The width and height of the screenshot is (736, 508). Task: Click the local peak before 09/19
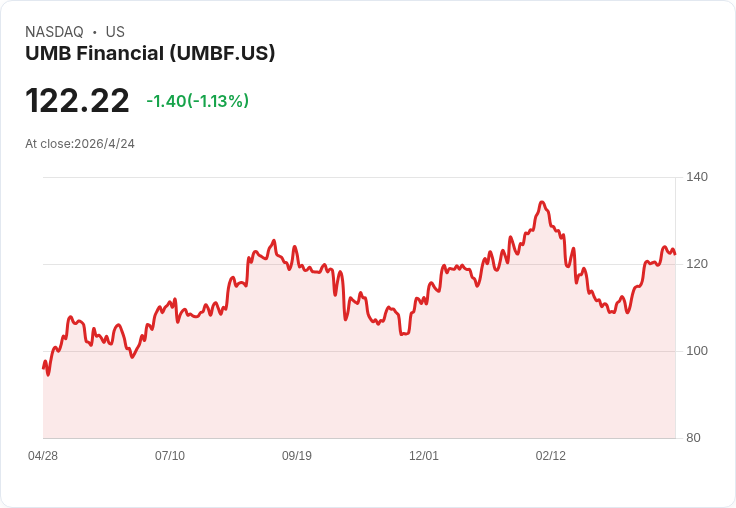click(x=274, y=241)
